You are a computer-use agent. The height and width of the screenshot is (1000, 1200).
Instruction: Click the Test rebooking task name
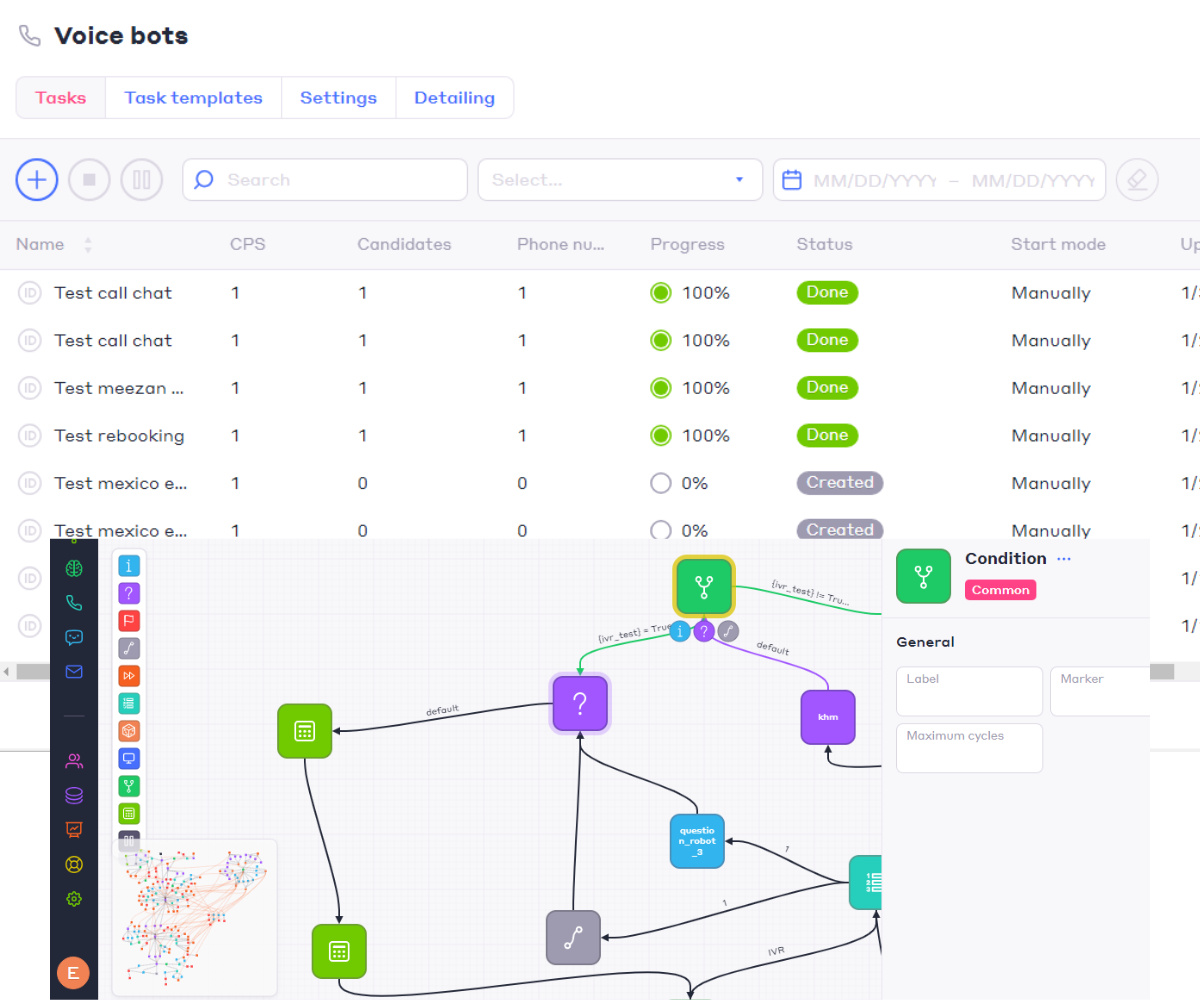[x=119, y=436]
